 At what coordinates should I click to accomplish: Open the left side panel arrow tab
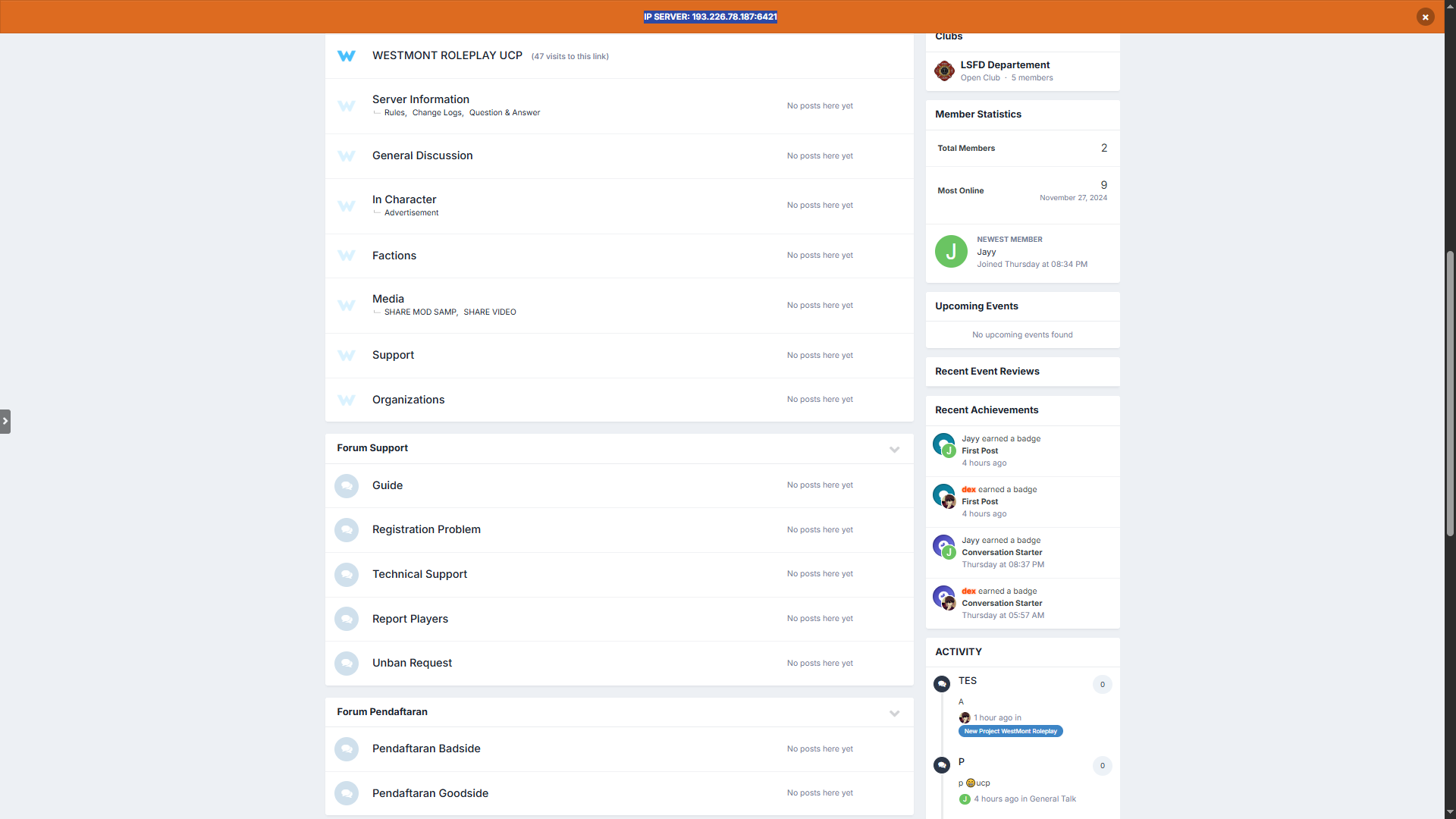click(x=5, y=421)
